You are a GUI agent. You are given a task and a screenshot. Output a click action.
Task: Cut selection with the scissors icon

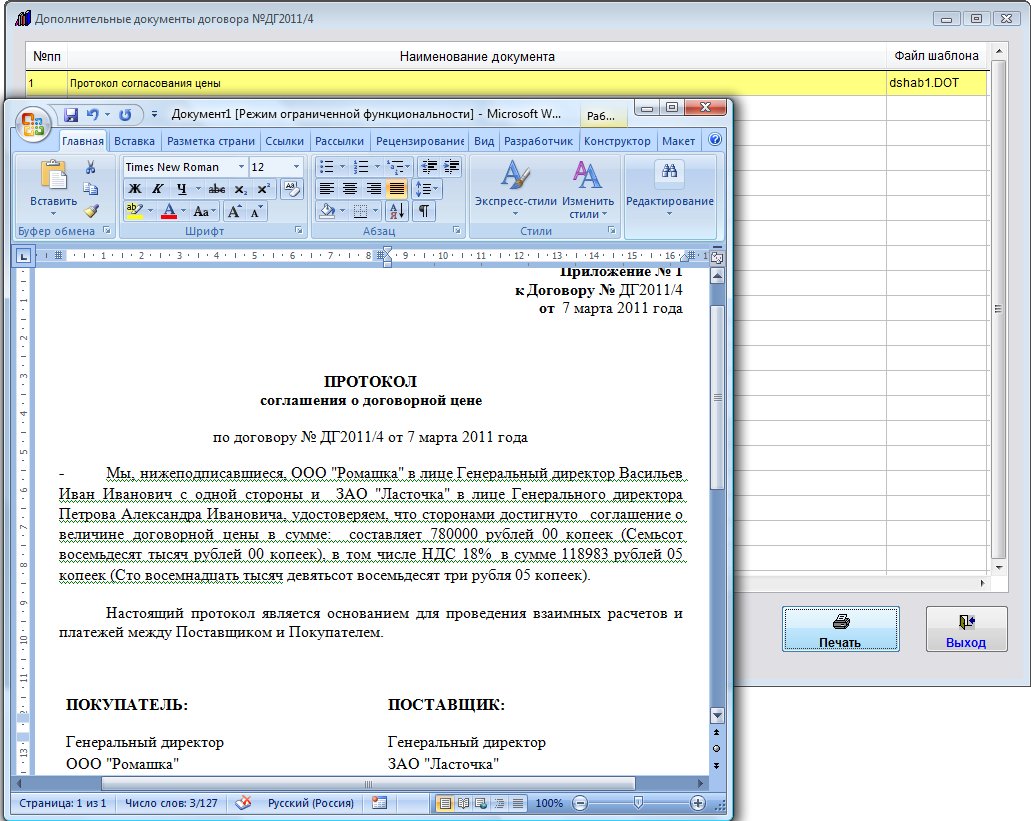[x=91, y=168]
